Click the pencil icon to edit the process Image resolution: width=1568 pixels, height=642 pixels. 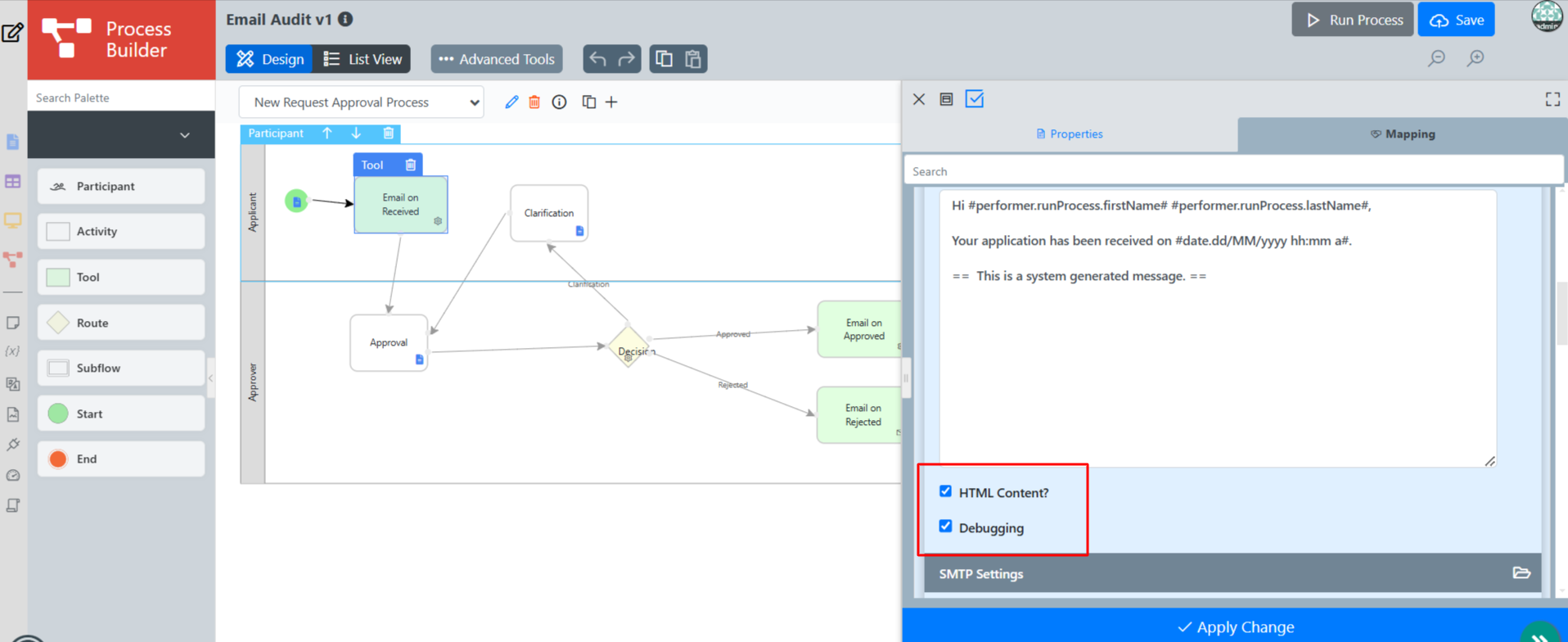click(x=511, y=102)
